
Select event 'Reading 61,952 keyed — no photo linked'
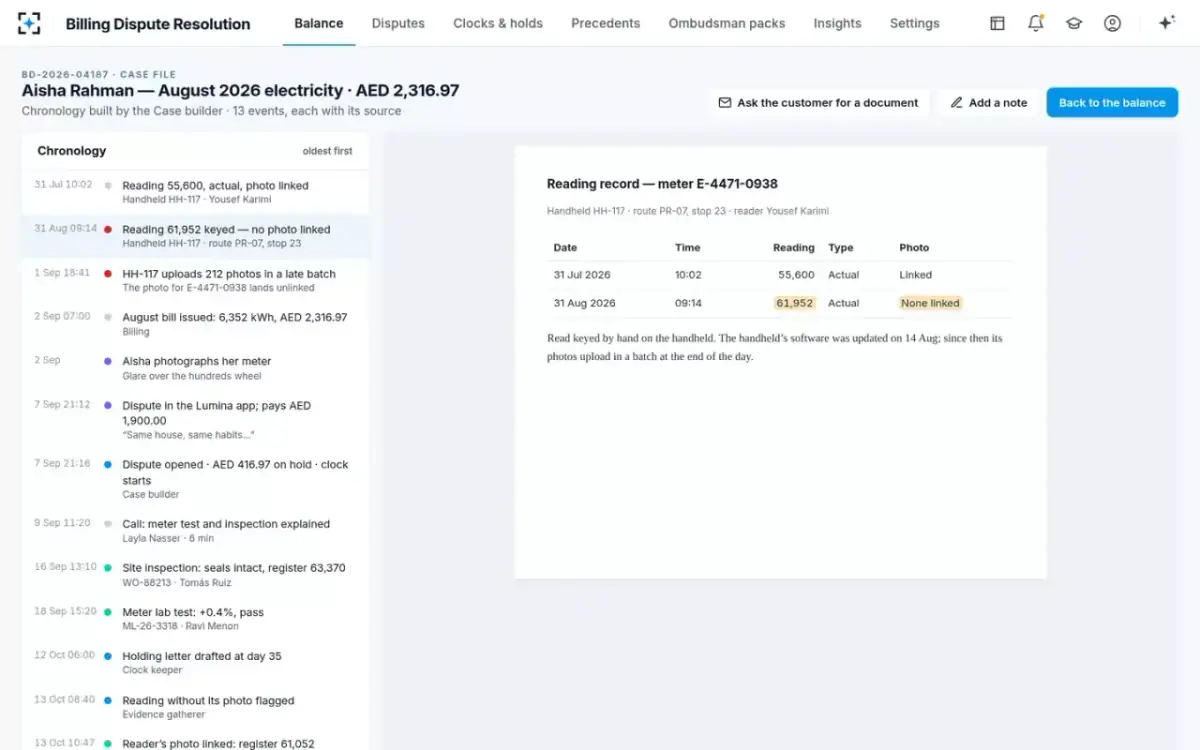click(195, 236)
